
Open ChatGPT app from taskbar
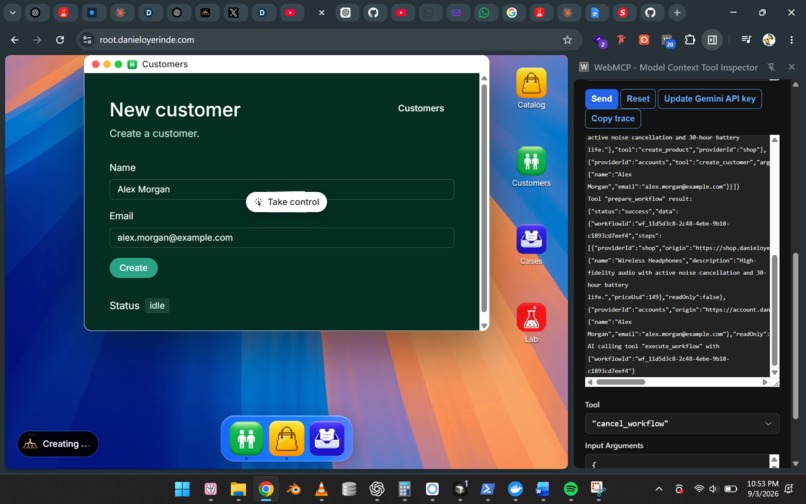pyautogui.click(x=377, y=489)
